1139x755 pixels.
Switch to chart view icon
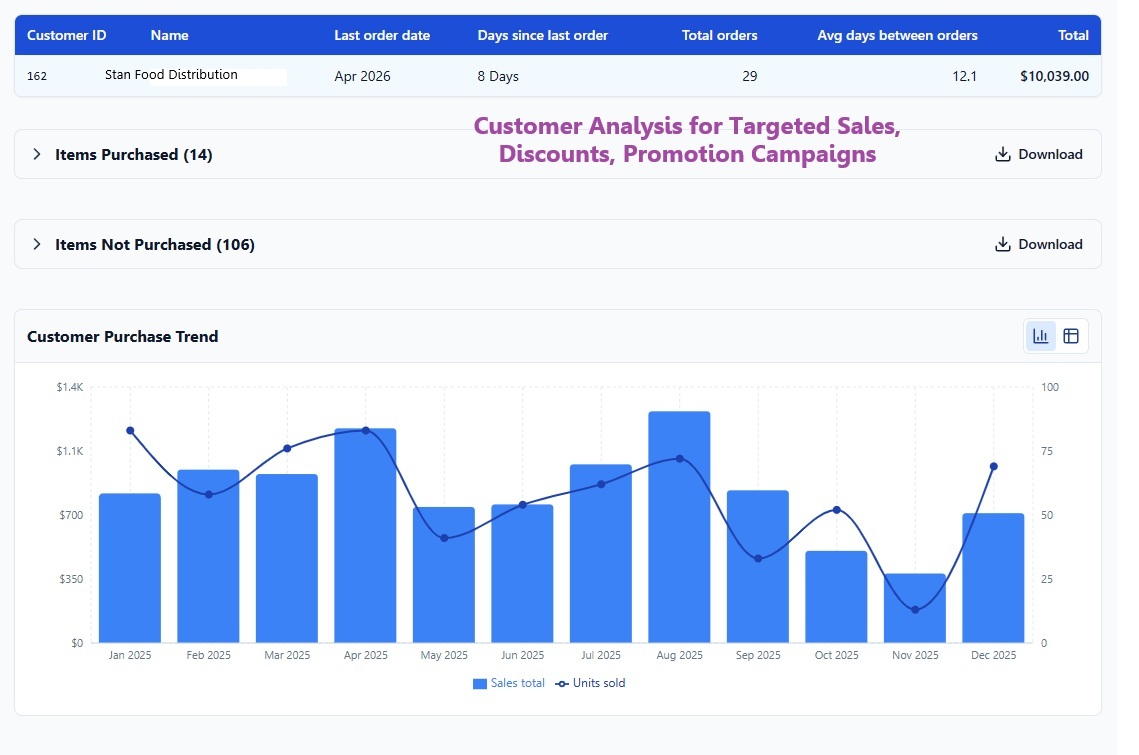(1040, 336)
